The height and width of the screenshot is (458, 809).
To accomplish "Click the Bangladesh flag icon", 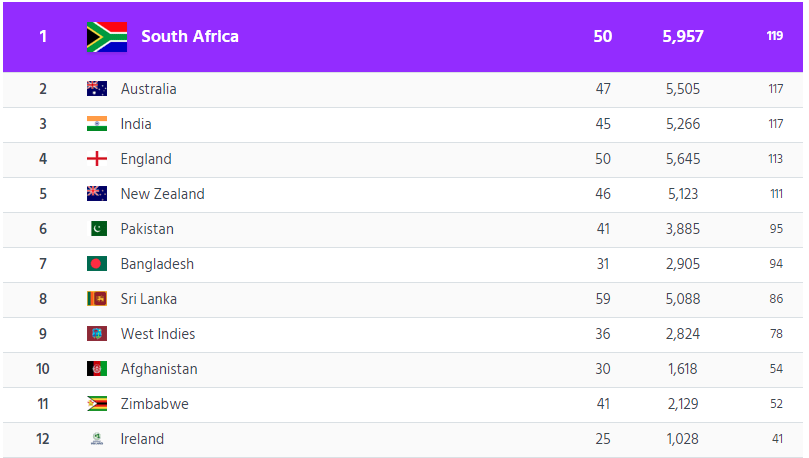I will click(97, 264).
